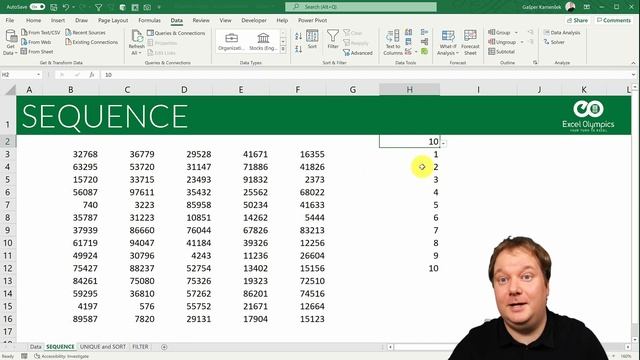Screen dimensions: 640x360
Task: Open Manage Data Model green icon
Action: [424, 51]
